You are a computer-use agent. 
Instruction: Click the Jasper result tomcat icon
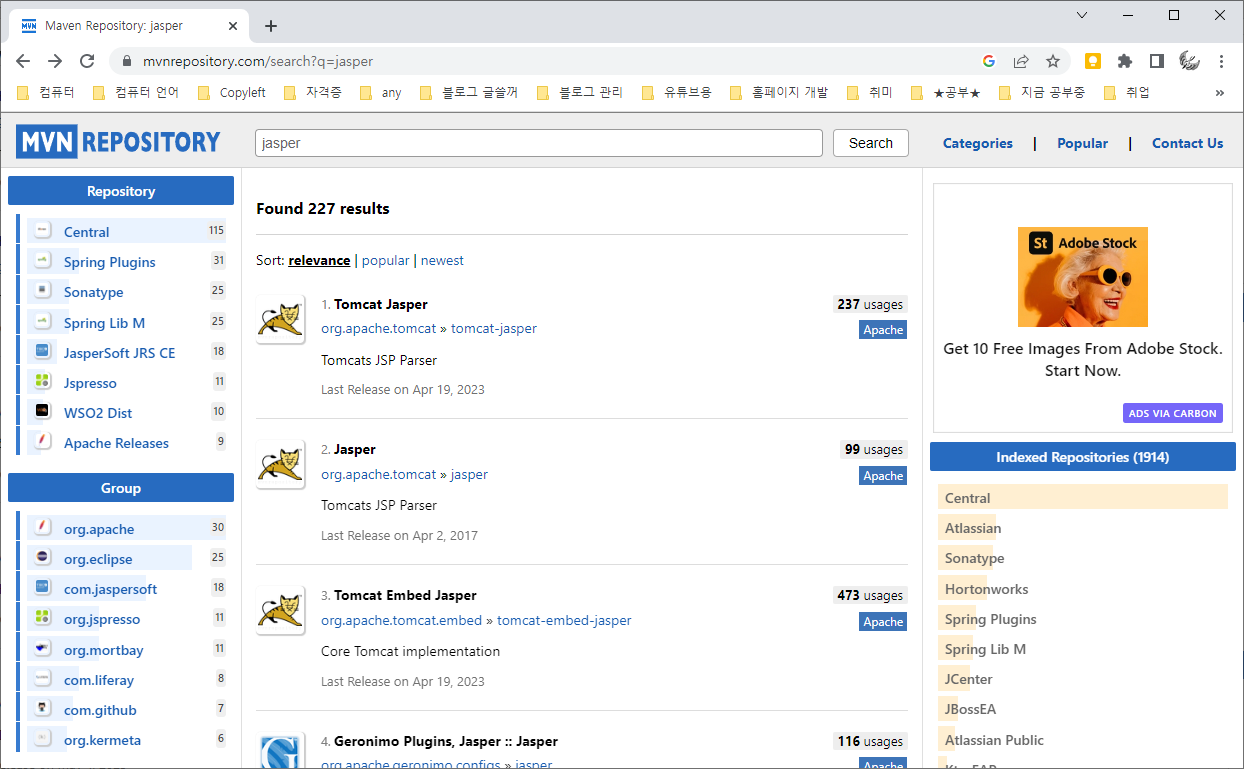(x=280, y=465)
